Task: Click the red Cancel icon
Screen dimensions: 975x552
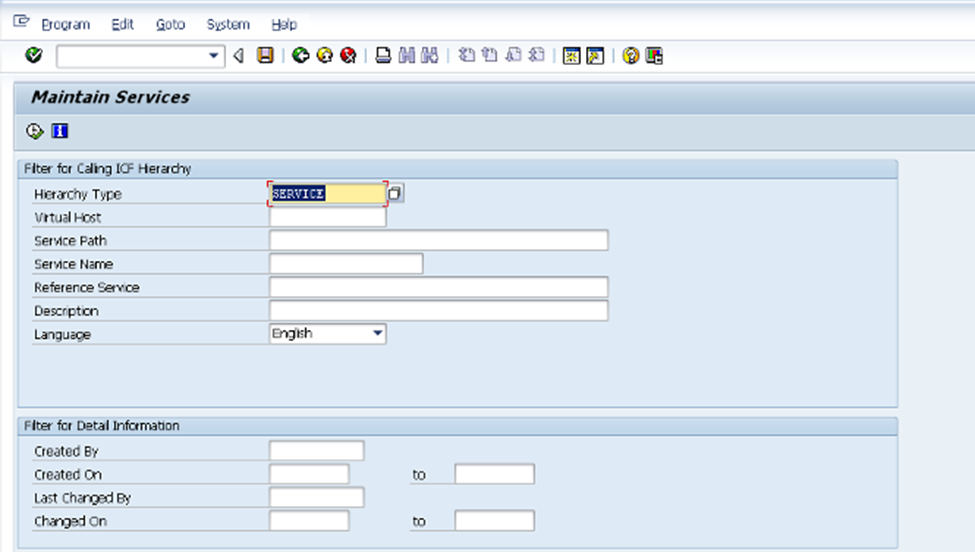Action: coord(348,55)
